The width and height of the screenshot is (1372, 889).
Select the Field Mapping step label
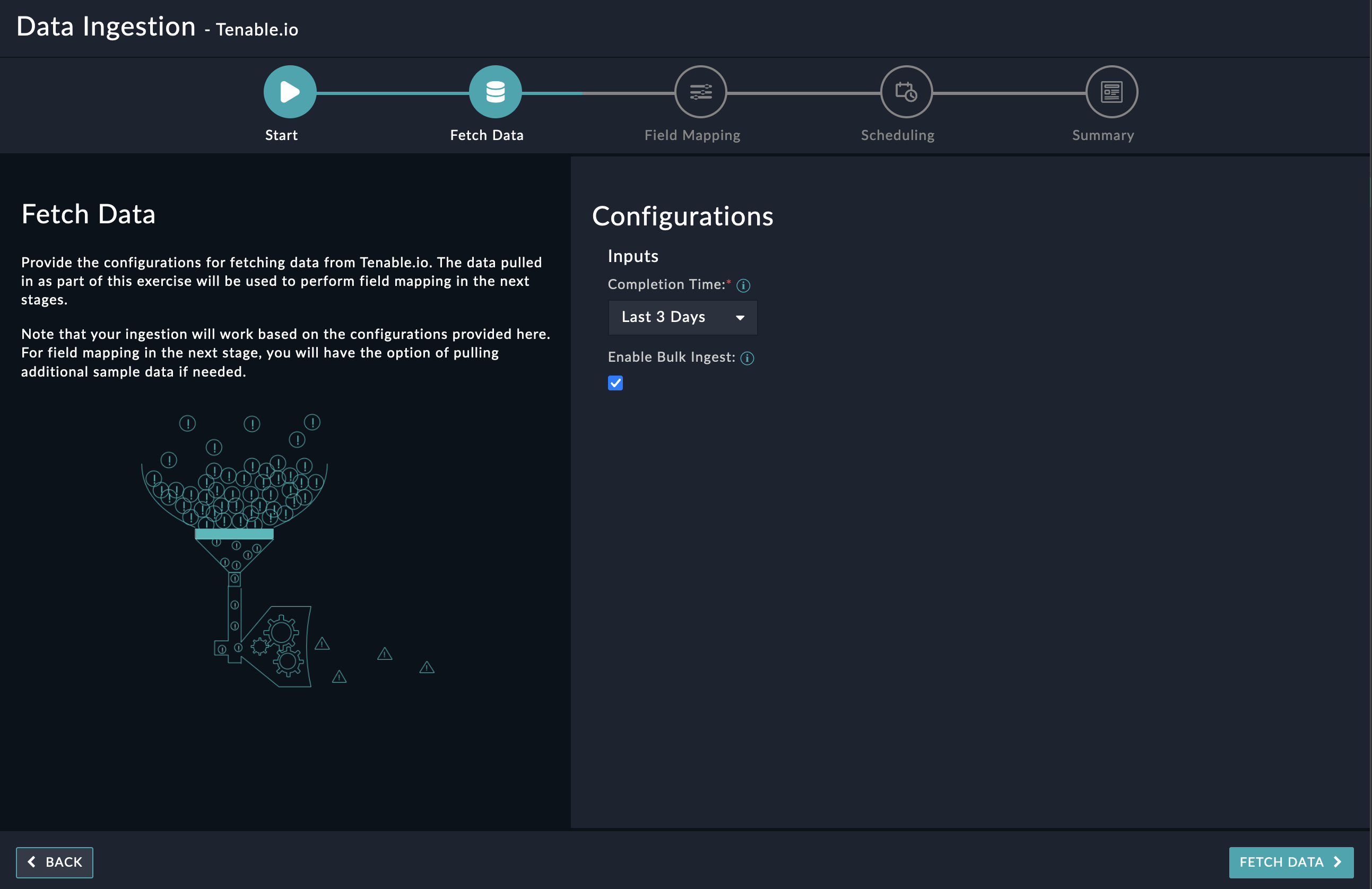coord(692,135)
